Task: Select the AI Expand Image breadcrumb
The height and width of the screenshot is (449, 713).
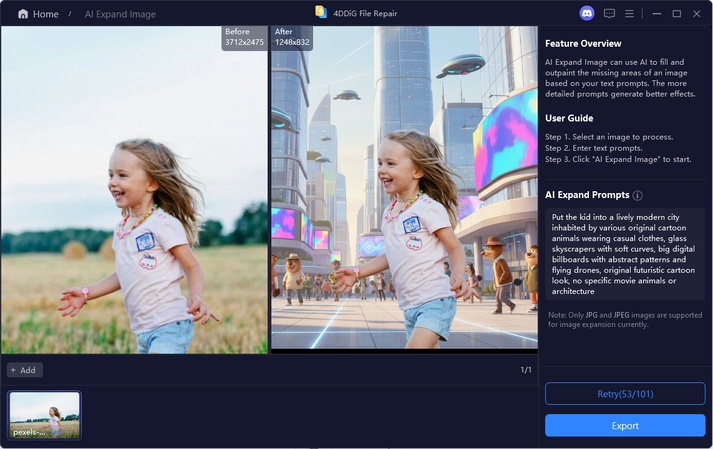Action: click(120, 14)
